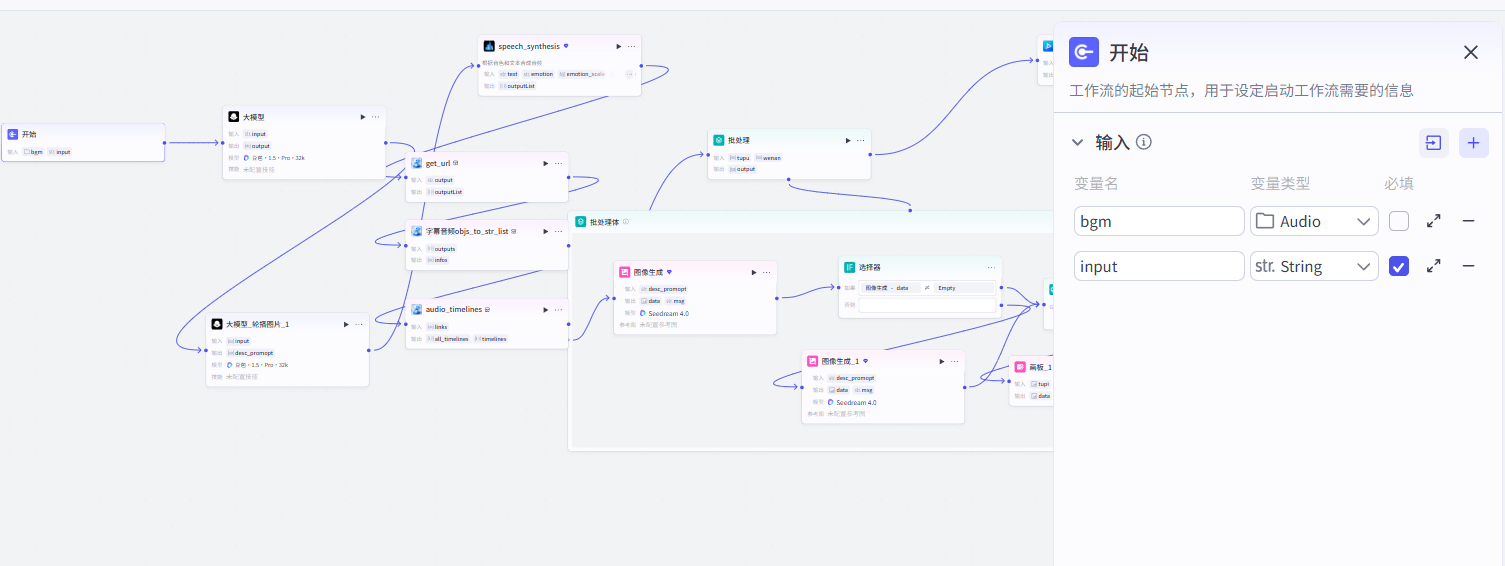The height and width of the screenshot is (566, 1505).
Task: Open the Audio variable type dropdown
Action: click(1314, 221)
